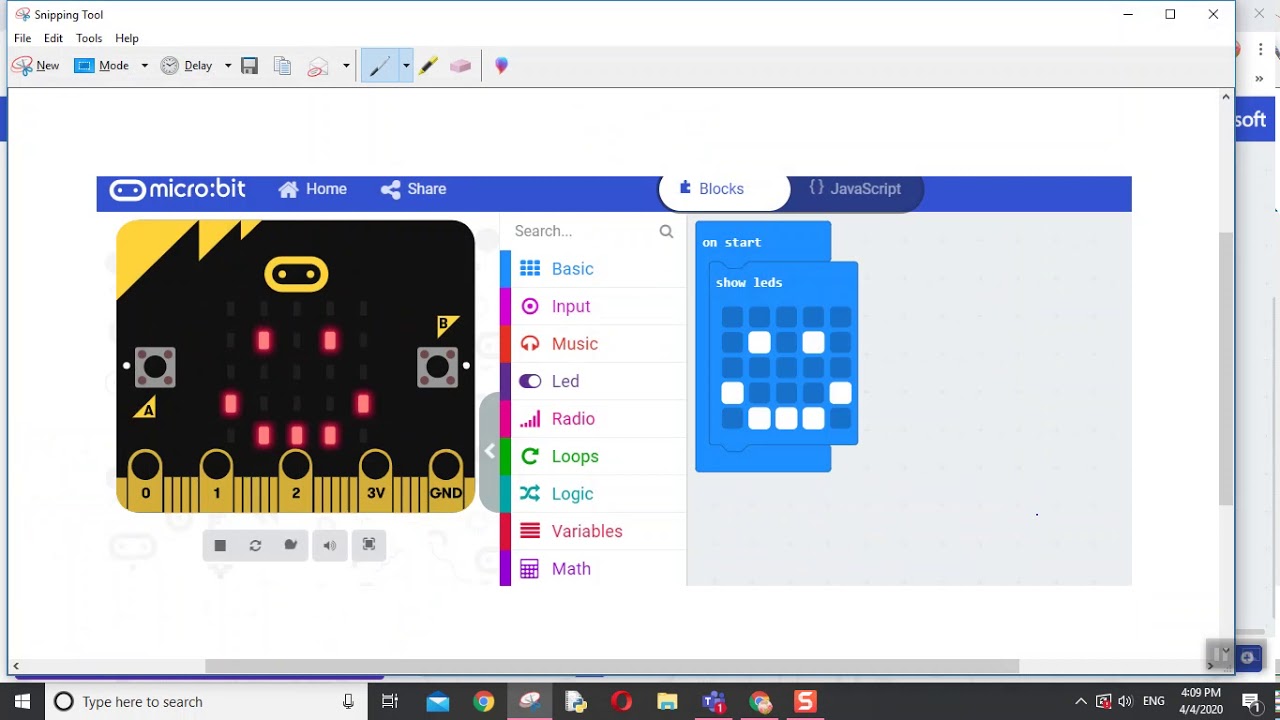The height and width of the screenshot is (720, 1280).
Task: Open Edit with Paint 3D icon
Action: (501, 66)
